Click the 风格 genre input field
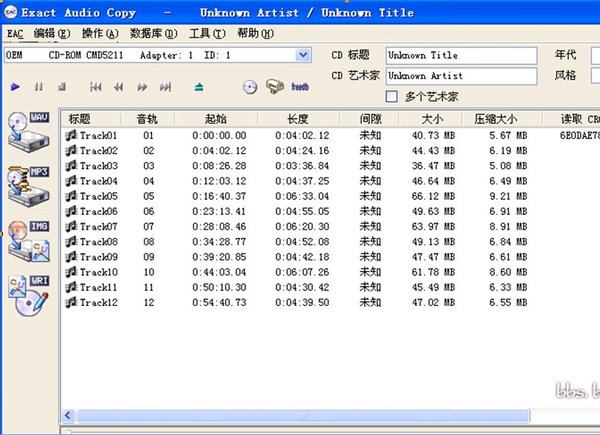Viewport: 600px width, 435px height. point(595,75)
